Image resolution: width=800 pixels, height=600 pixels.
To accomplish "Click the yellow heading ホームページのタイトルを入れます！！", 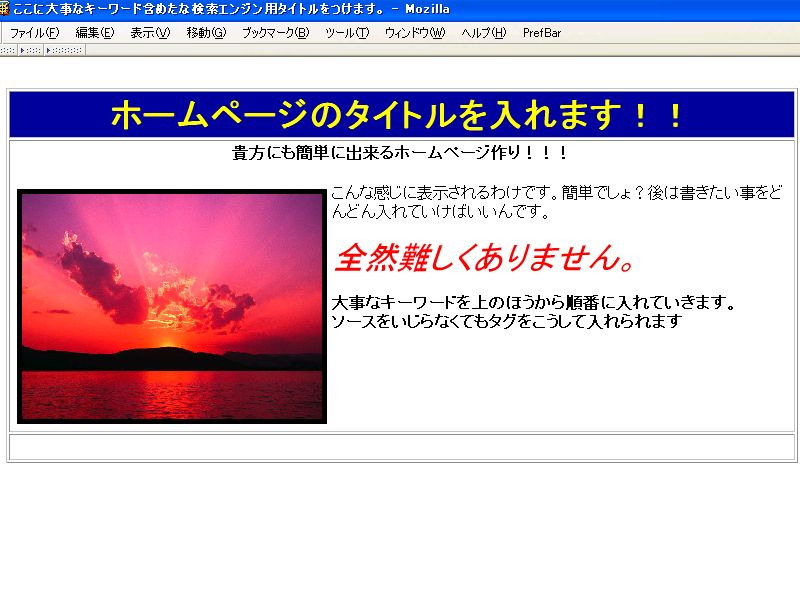I will tap(397, 115).
